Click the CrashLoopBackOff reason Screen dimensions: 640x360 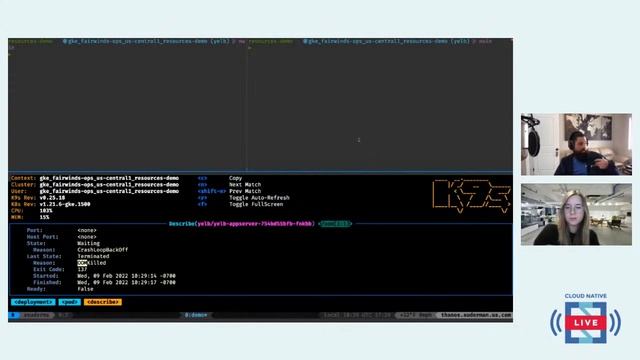[x=103, y=250]
